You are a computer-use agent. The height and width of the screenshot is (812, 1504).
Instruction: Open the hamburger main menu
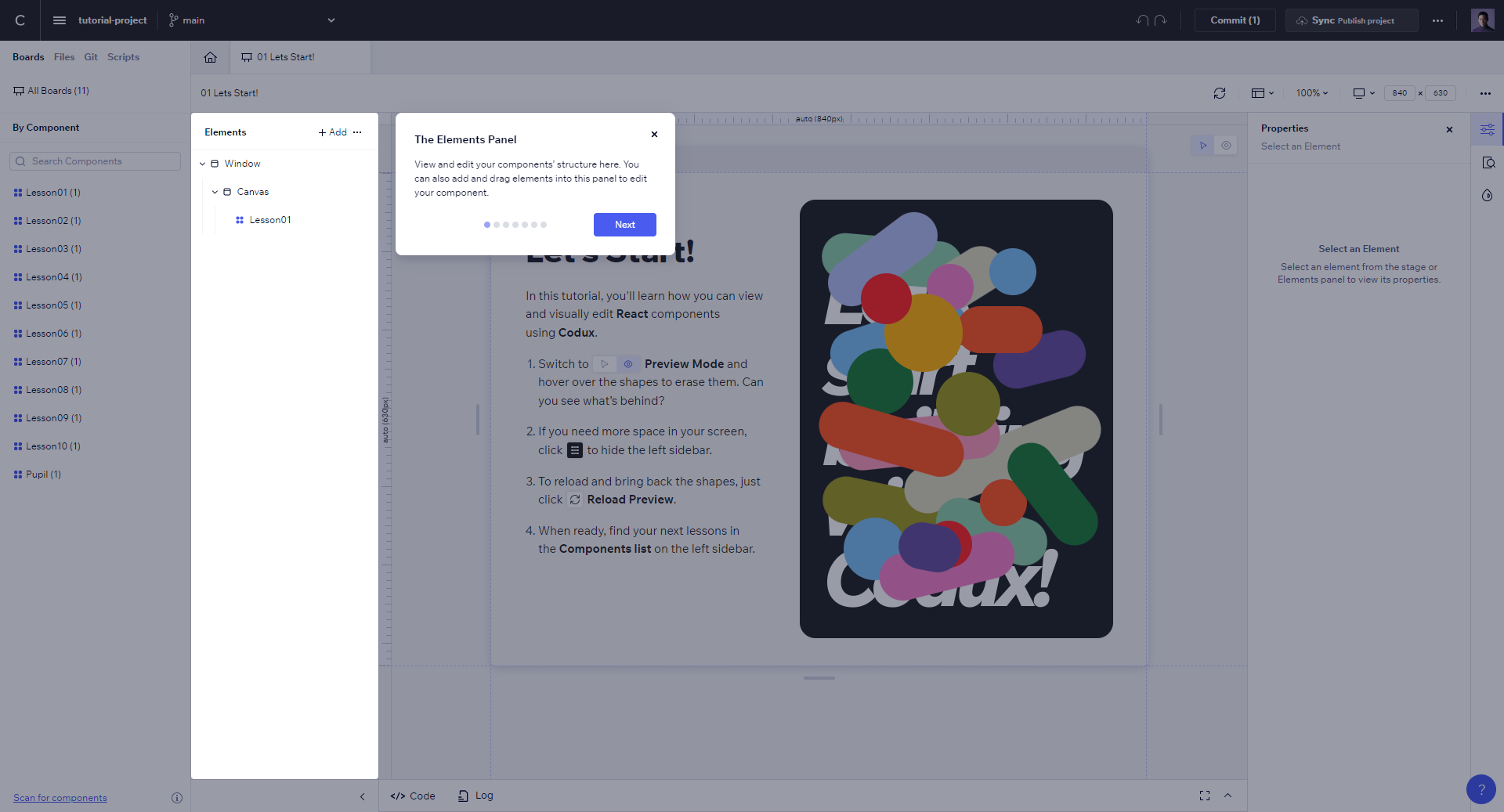tap(60, 20)
